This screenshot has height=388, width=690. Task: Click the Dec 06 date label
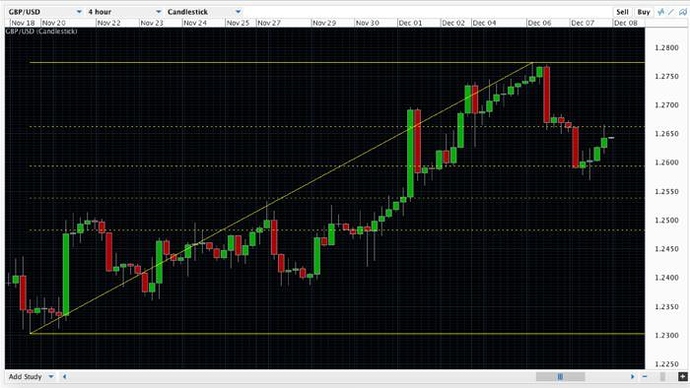pos(539,23)
